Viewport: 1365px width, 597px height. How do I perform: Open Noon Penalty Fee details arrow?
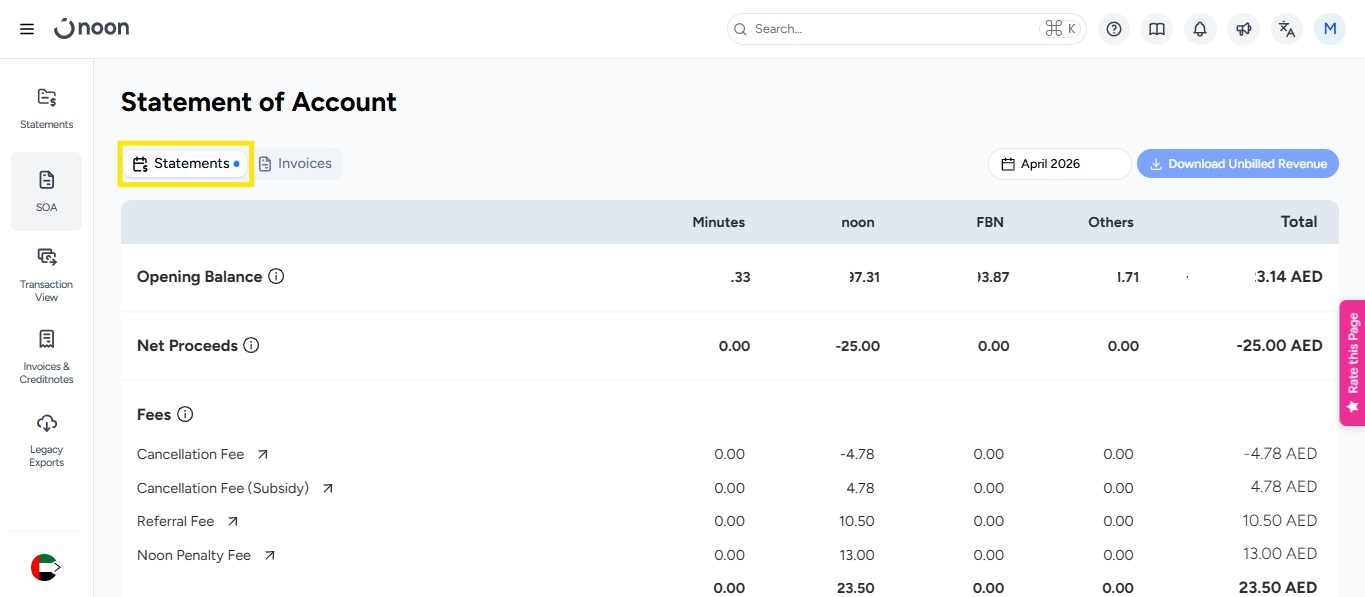(269, 555)
